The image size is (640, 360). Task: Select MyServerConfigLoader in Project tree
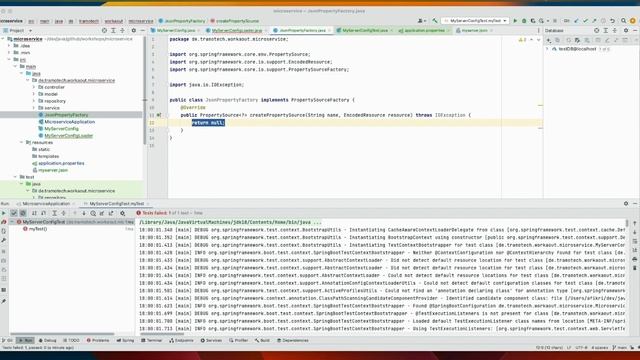(69, 136)
